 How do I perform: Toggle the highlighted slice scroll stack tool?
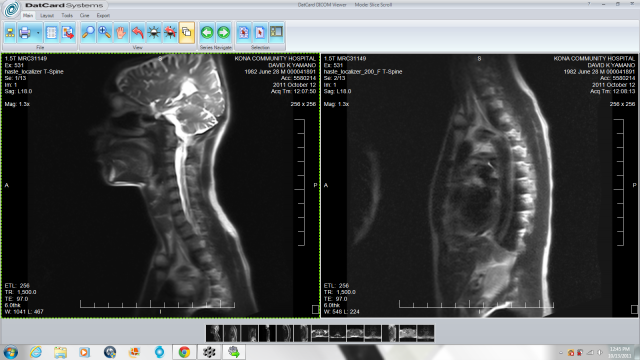coord(187,32)
